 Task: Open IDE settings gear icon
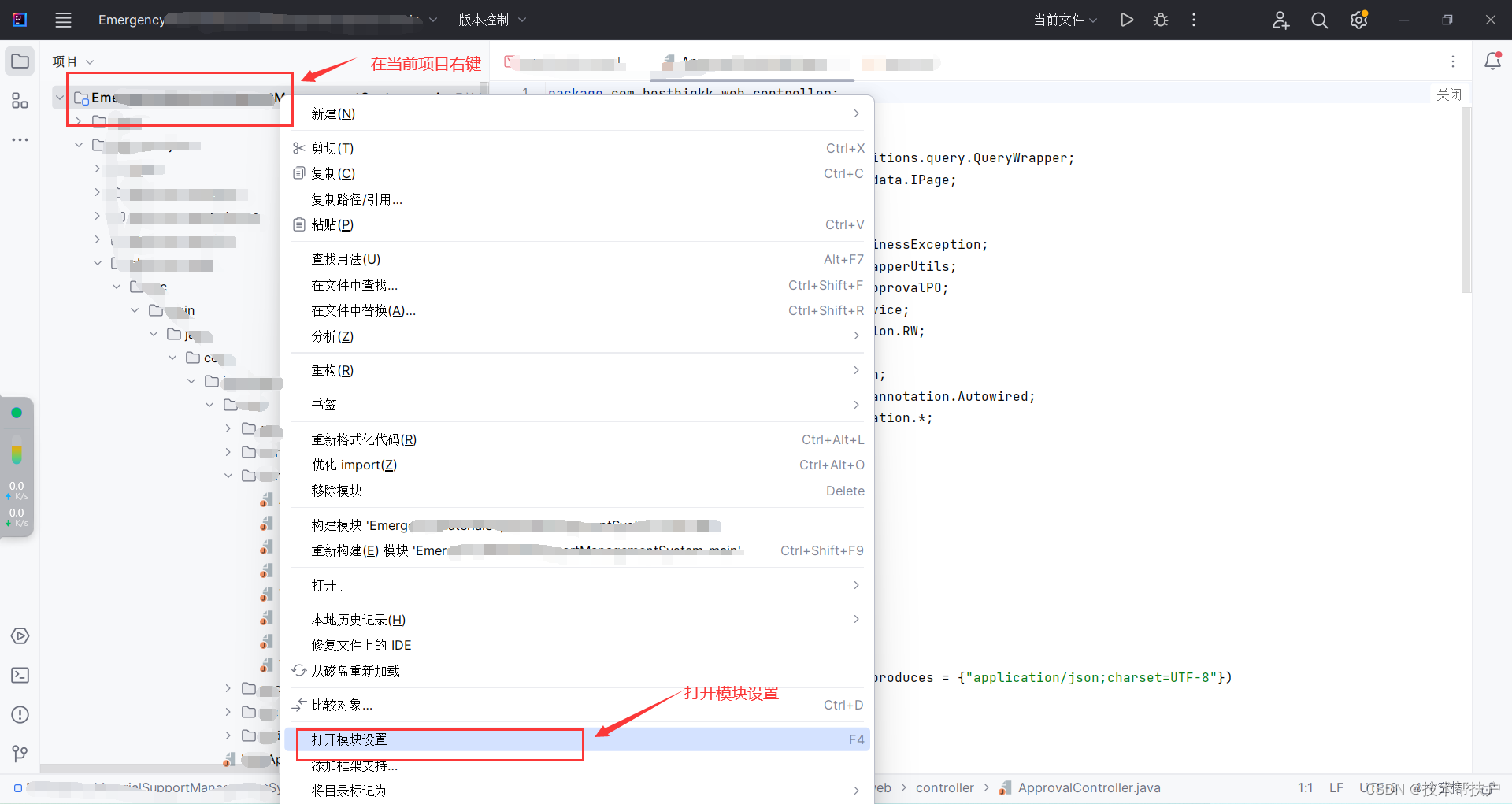(x=1358, y=20)
